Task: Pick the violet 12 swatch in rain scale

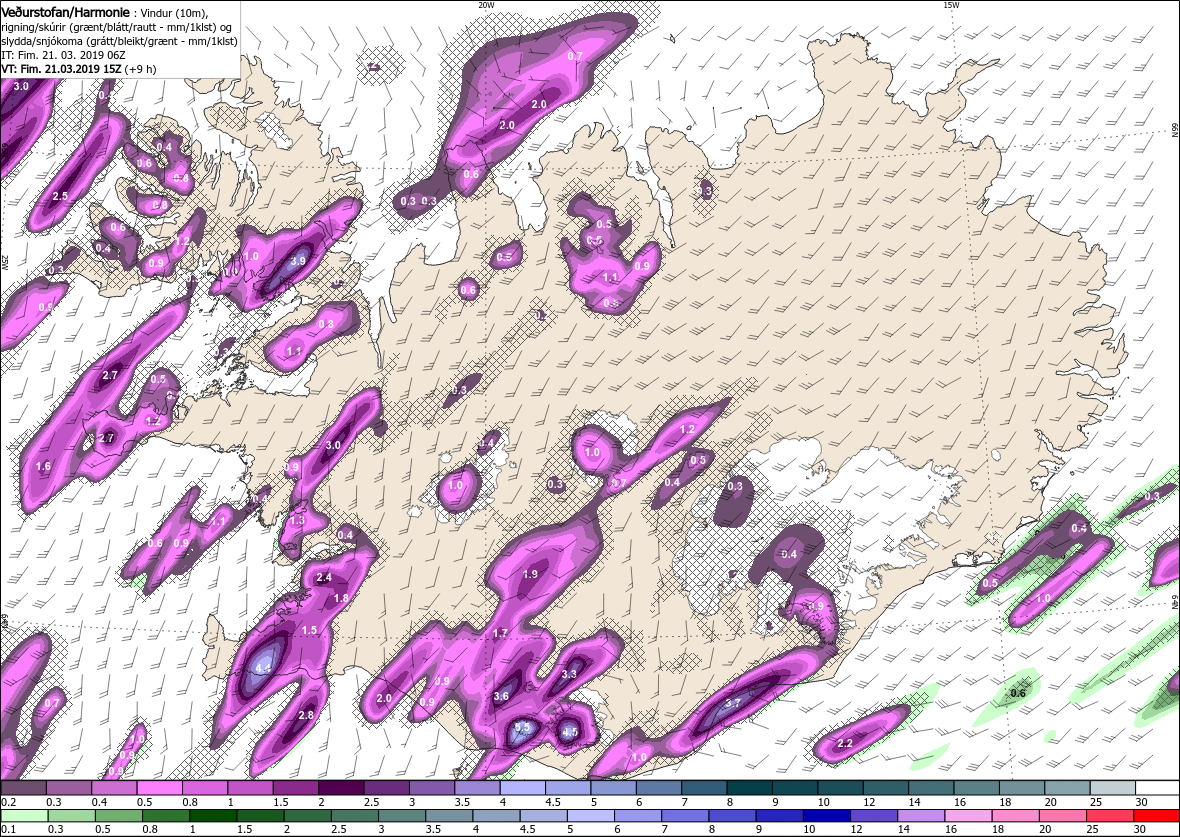Action: (x=873, y=816)
